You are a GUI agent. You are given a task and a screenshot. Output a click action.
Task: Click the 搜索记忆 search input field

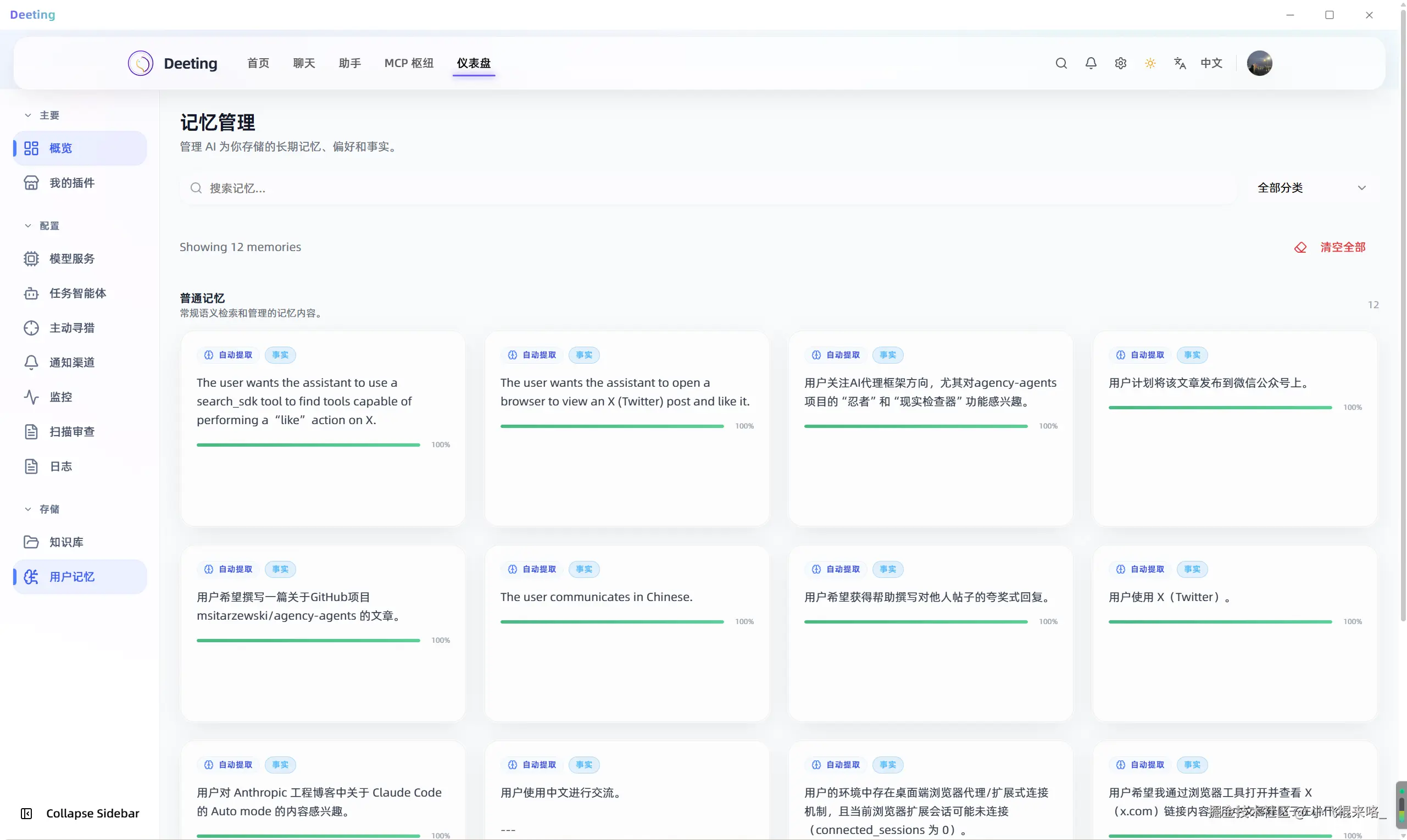708,188
